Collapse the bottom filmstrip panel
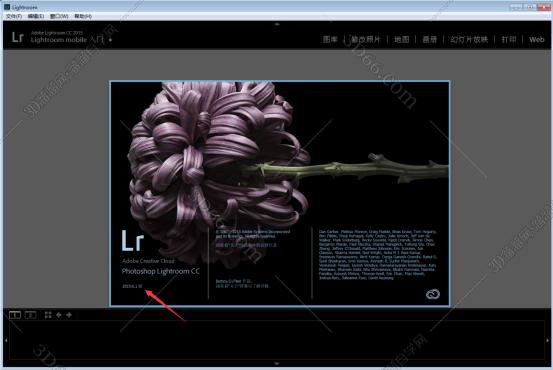 [277, 363]
